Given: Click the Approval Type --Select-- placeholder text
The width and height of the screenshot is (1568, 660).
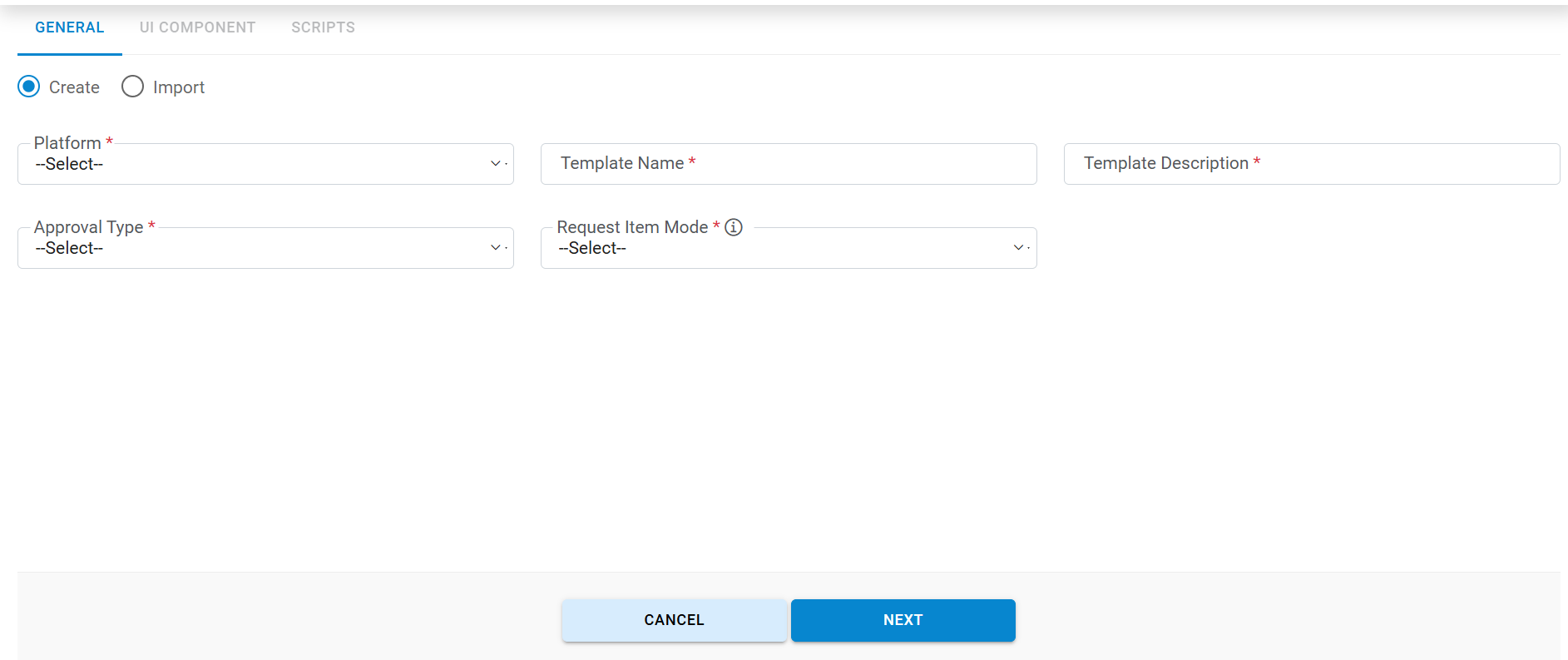Looking at the screenshot, I should click(x=69, y=249).
